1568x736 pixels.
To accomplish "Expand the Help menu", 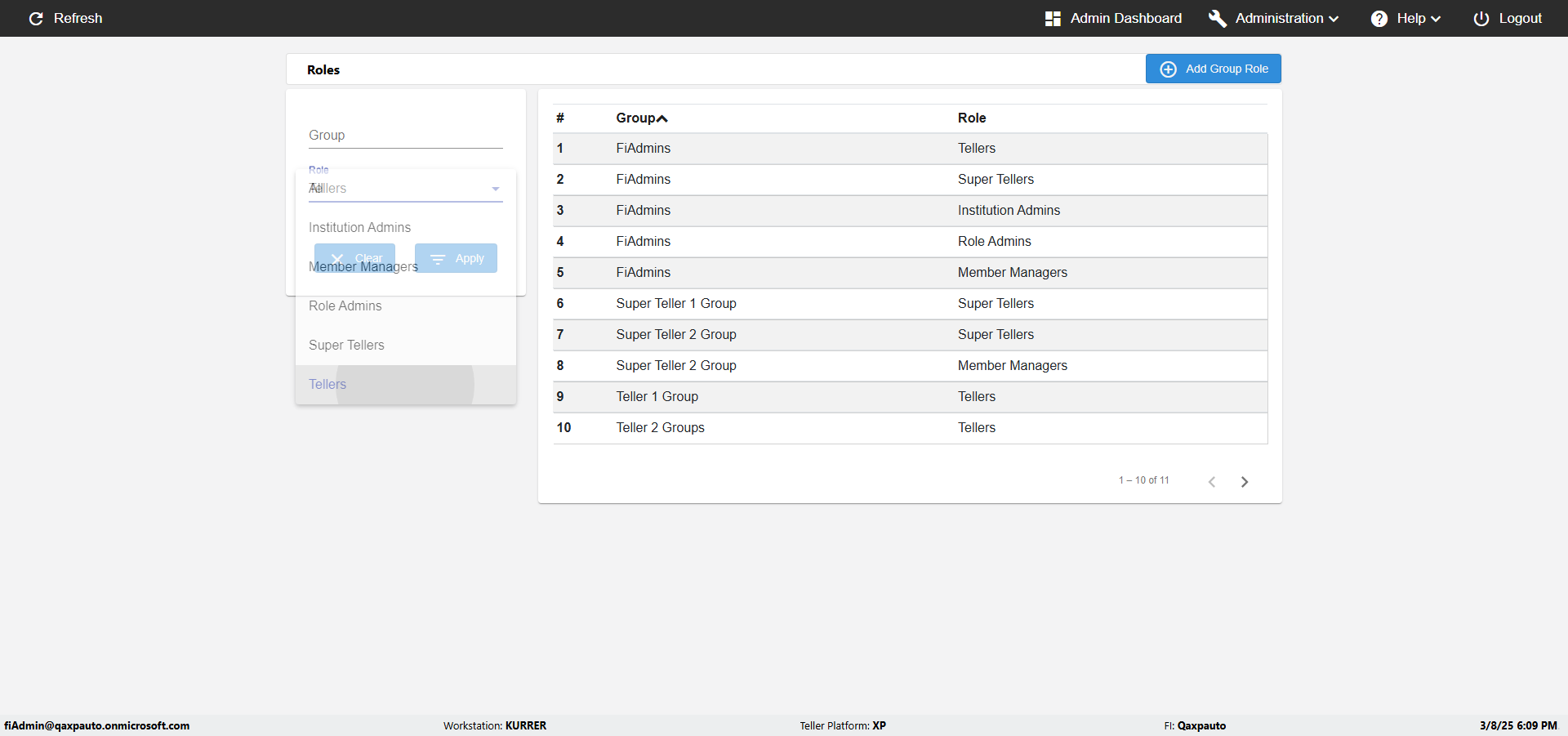I will pos(1405,18).
